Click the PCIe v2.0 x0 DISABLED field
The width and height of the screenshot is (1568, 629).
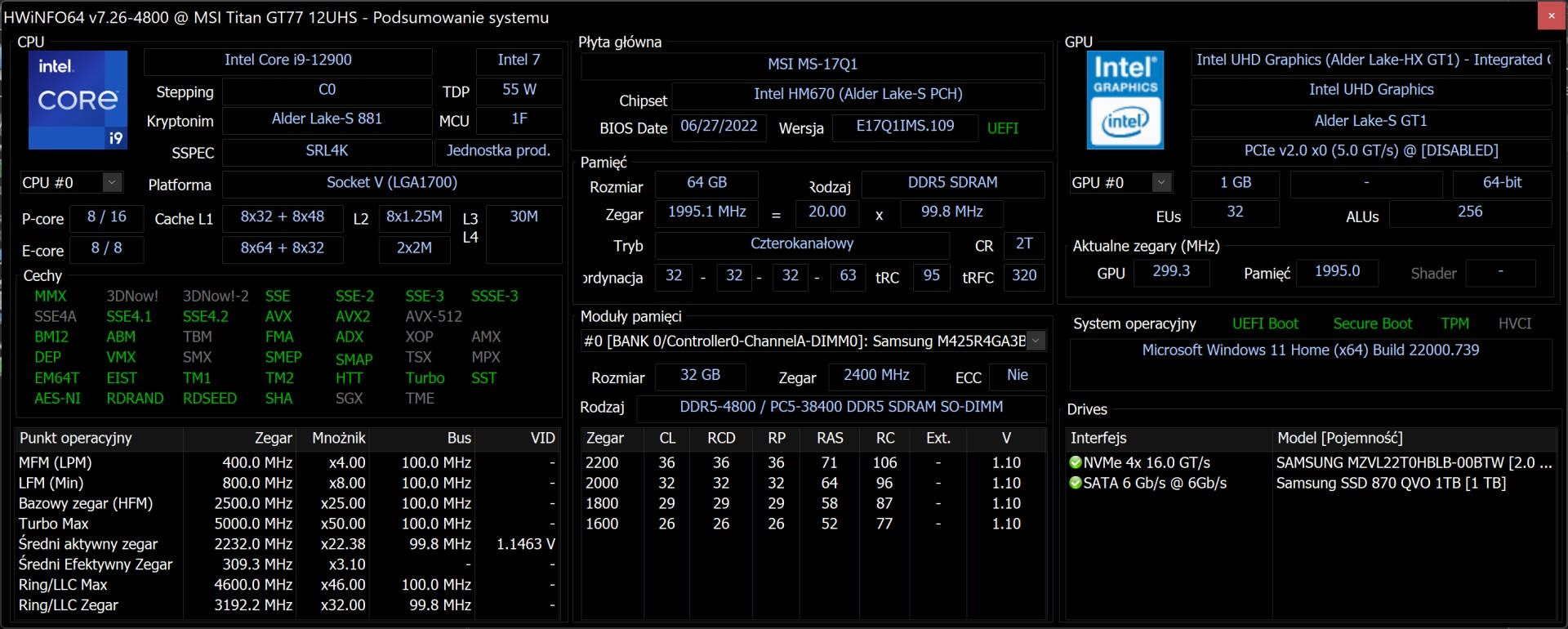point(1371,151)
